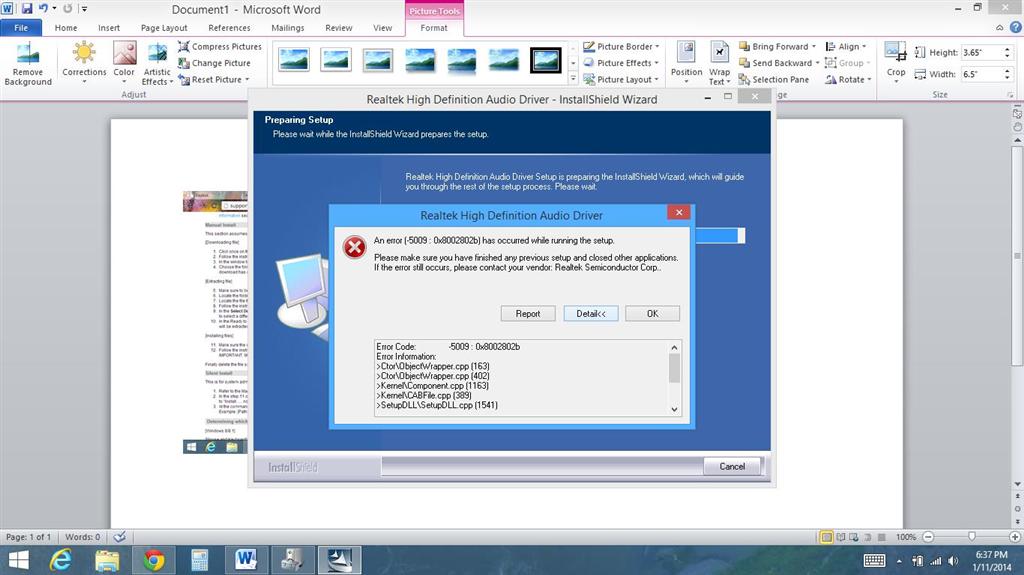The width and height of the screenshot is (1024, 575).
Task: Open the Picture Effects dropdown
Action: pos(621,63)
